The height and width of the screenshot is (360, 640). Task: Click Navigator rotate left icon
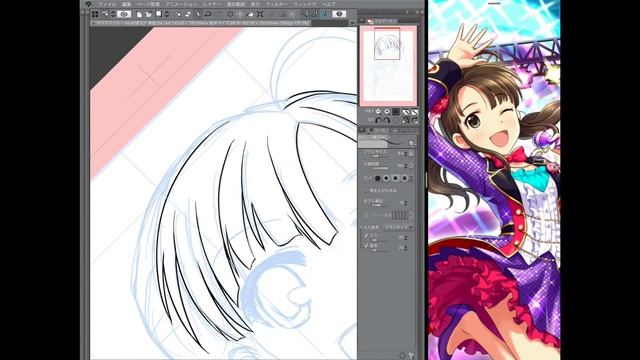pos(379,120)
